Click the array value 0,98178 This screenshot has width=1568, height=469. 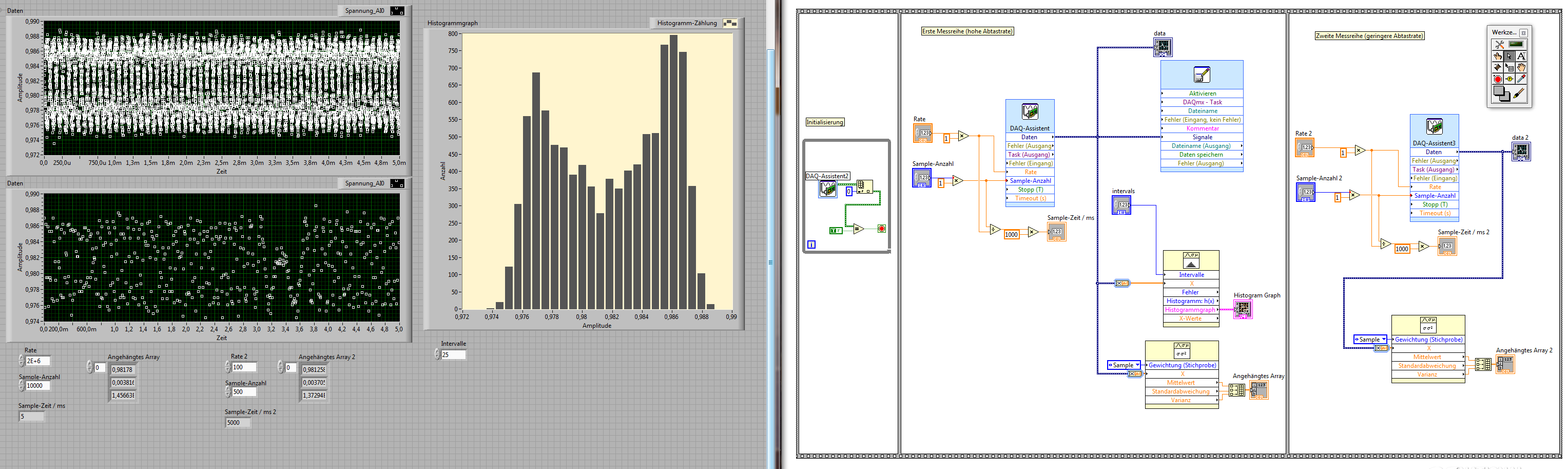pos(123,370)
